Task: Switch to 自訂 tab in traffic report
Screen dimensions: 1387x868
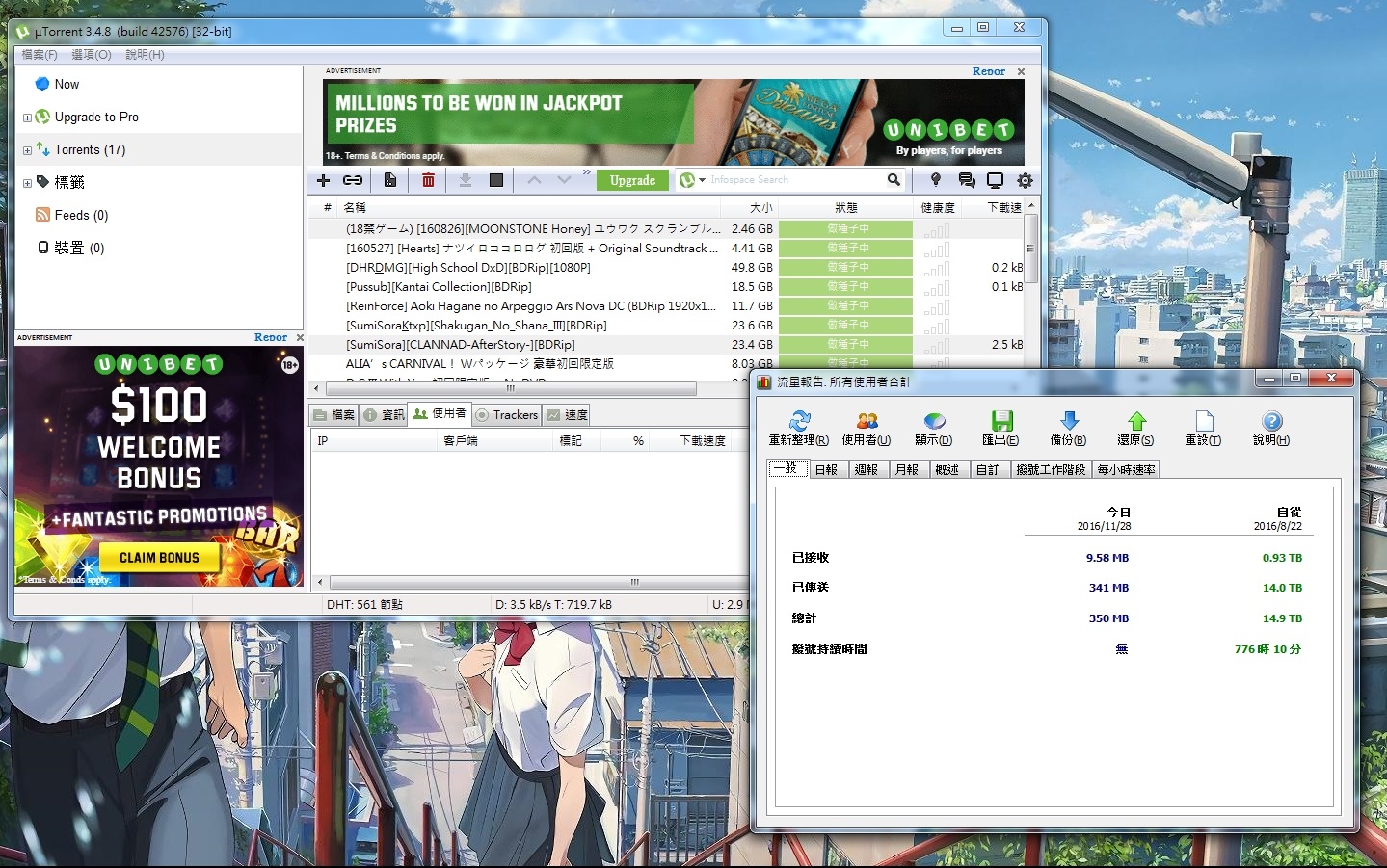Action: click(988, 470)
